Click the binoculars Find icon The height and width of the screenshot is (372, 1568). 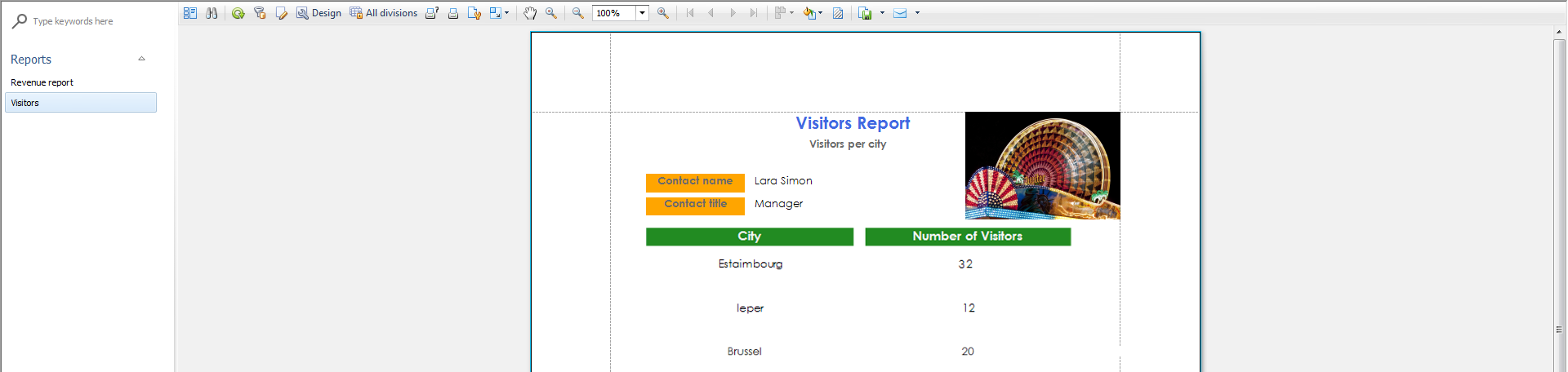[212, 13]
